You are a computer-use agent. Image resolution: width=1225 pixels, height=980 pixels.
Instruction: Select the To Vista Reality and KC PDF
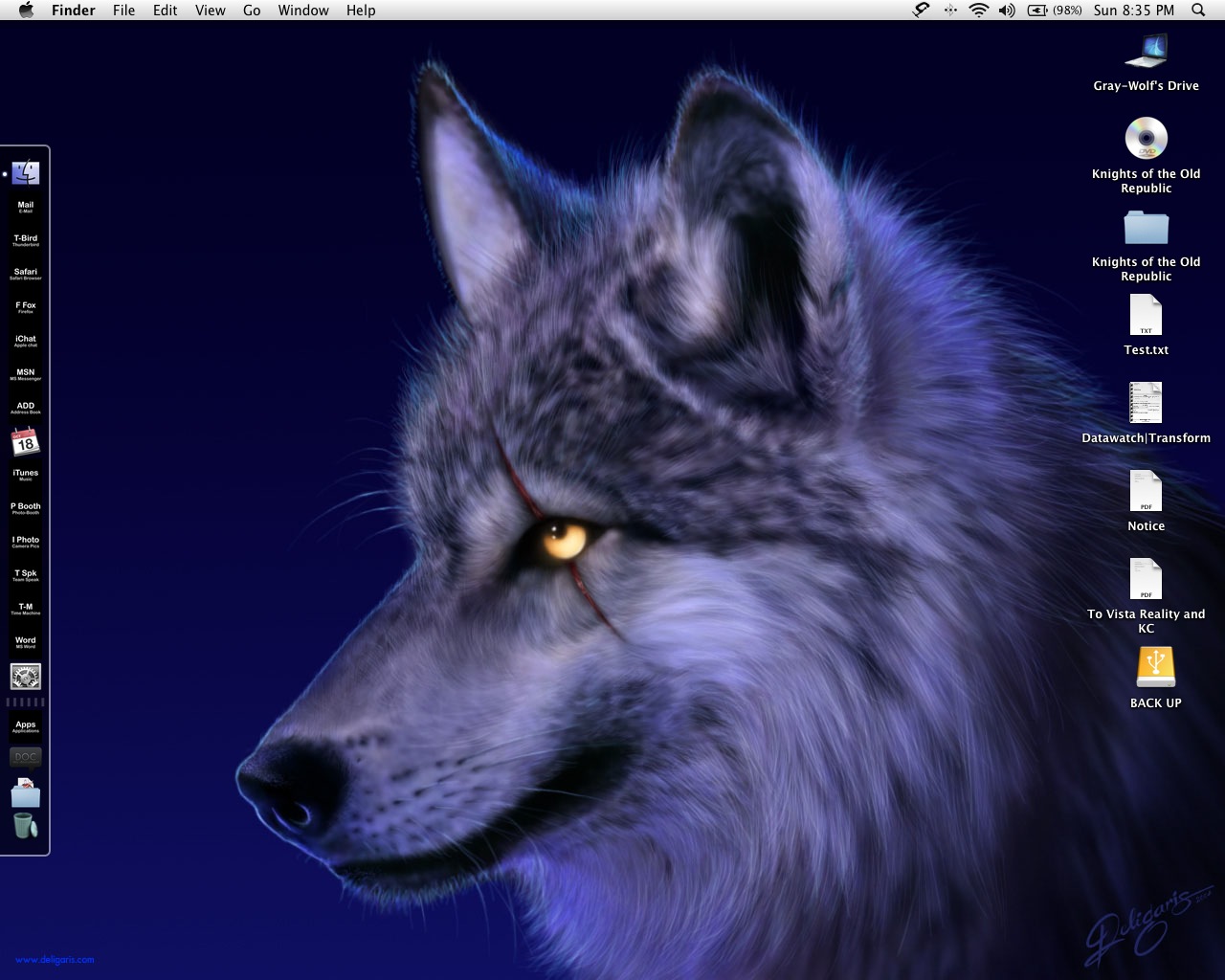pyautogui.click(x=1146, y=579)
